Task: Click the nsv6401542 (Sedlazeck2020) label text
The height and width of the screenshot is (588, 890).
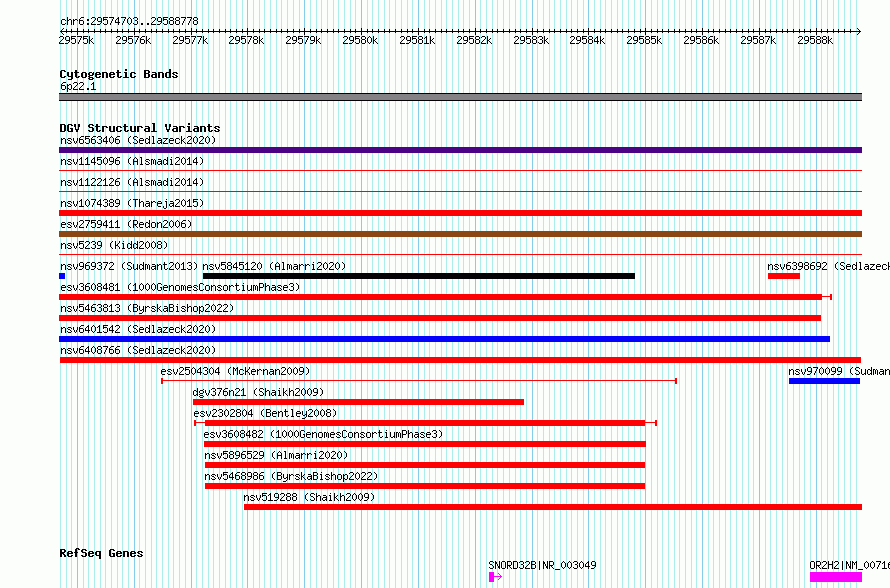Action: [138, 329]
